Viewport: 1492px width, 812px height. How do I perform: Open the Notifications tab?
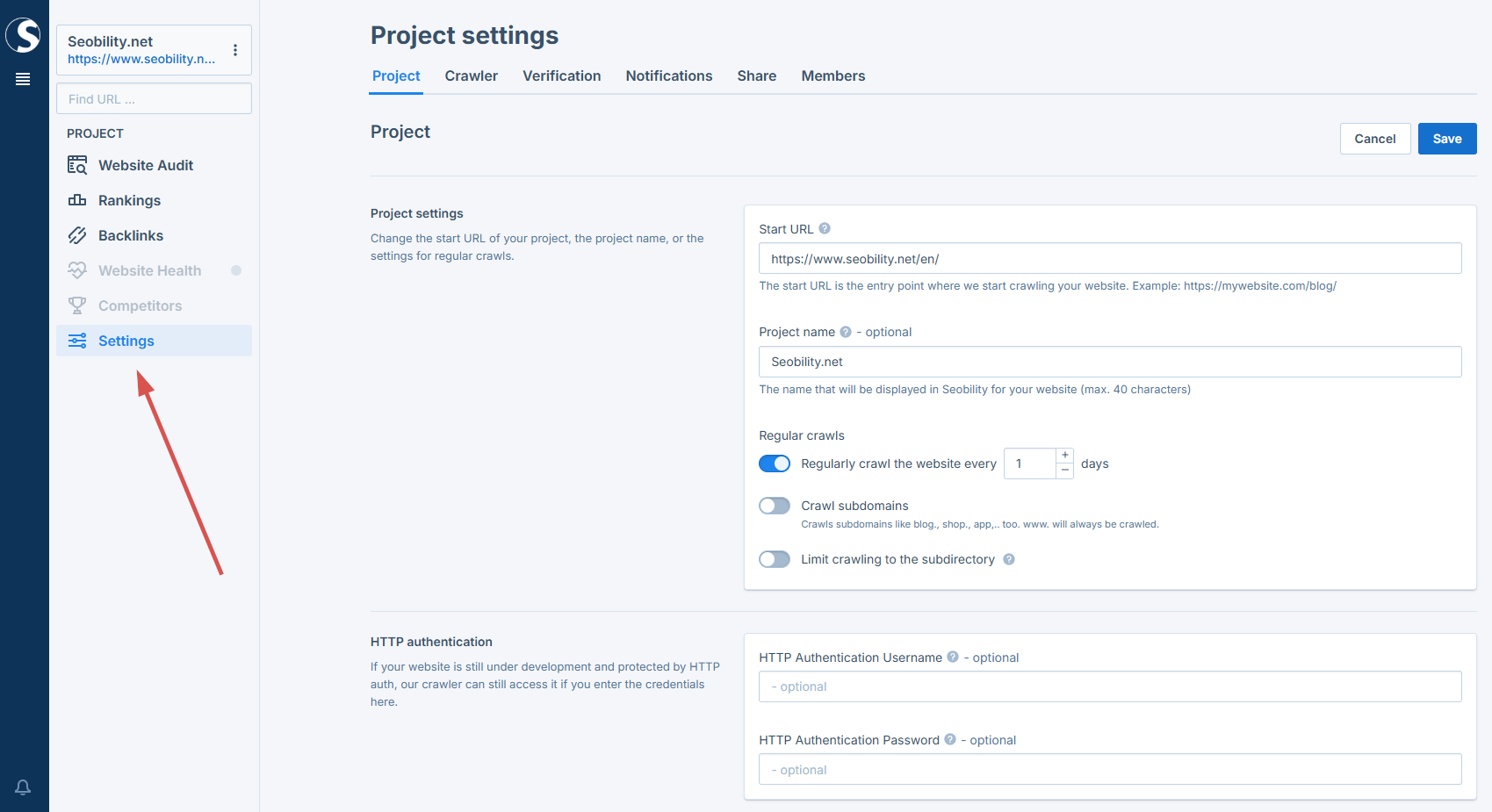[669, 75]
